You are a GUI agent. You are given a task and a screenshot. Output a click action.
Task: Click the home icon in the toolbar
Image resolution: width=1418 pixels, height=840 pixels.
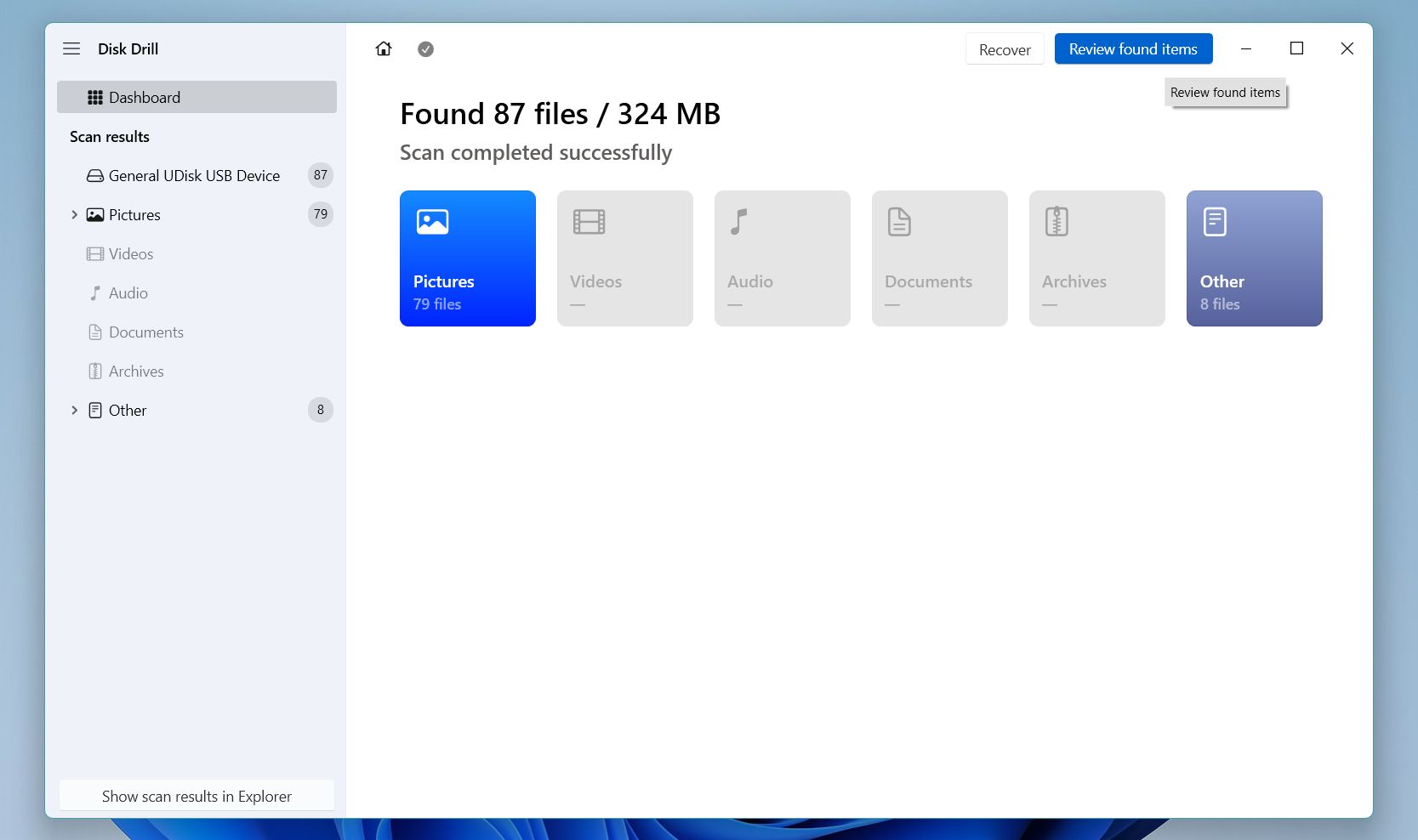coord(384,49)
